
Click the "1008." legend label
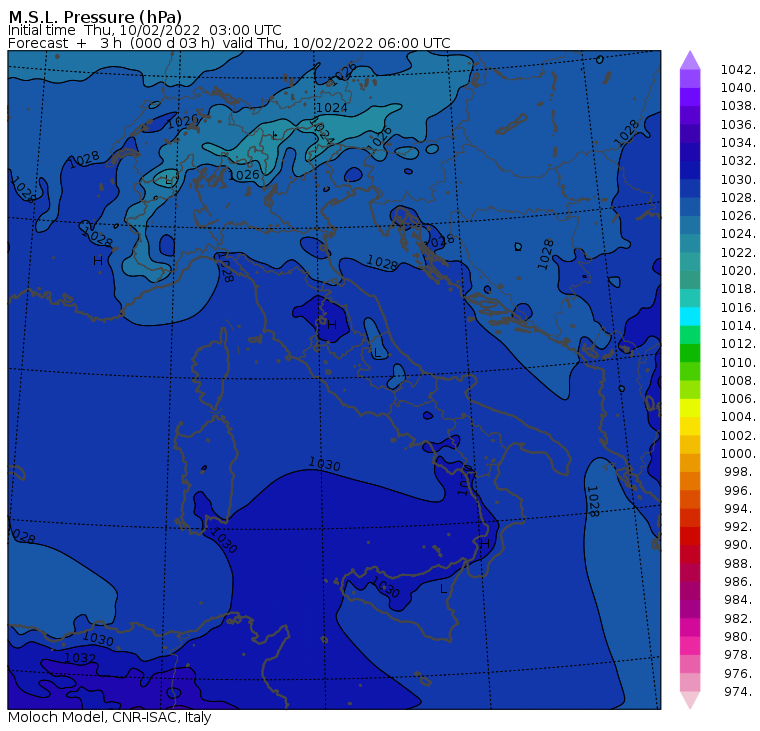(738, 381)
